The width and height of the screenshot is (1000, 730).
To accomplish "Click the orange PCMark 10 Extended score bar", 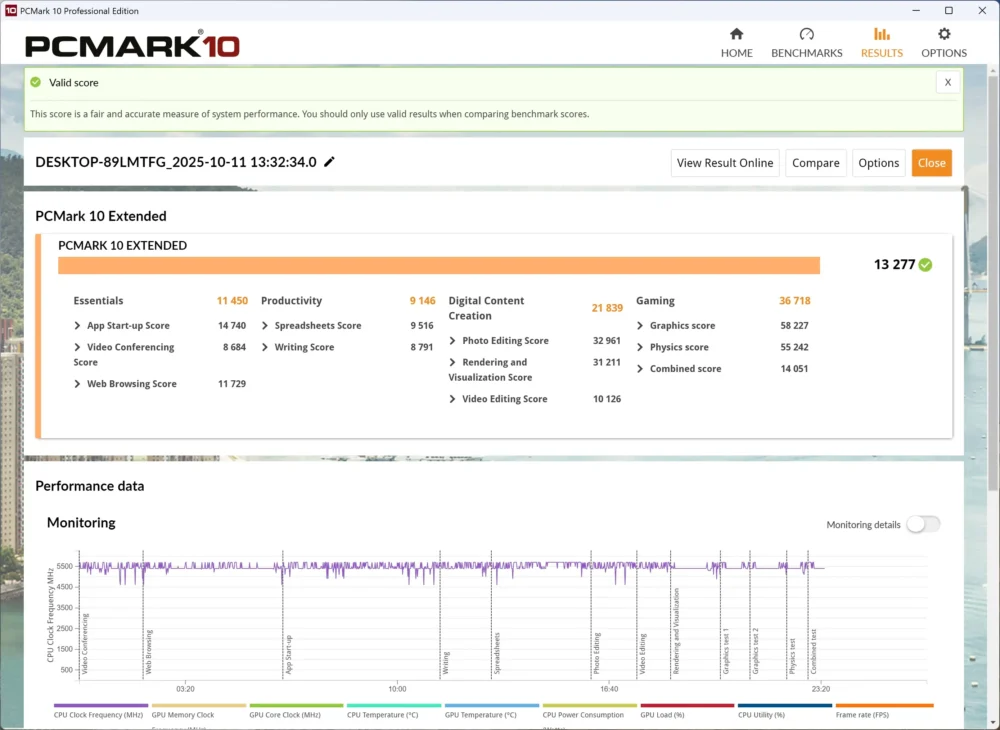I will click(439, 265).
